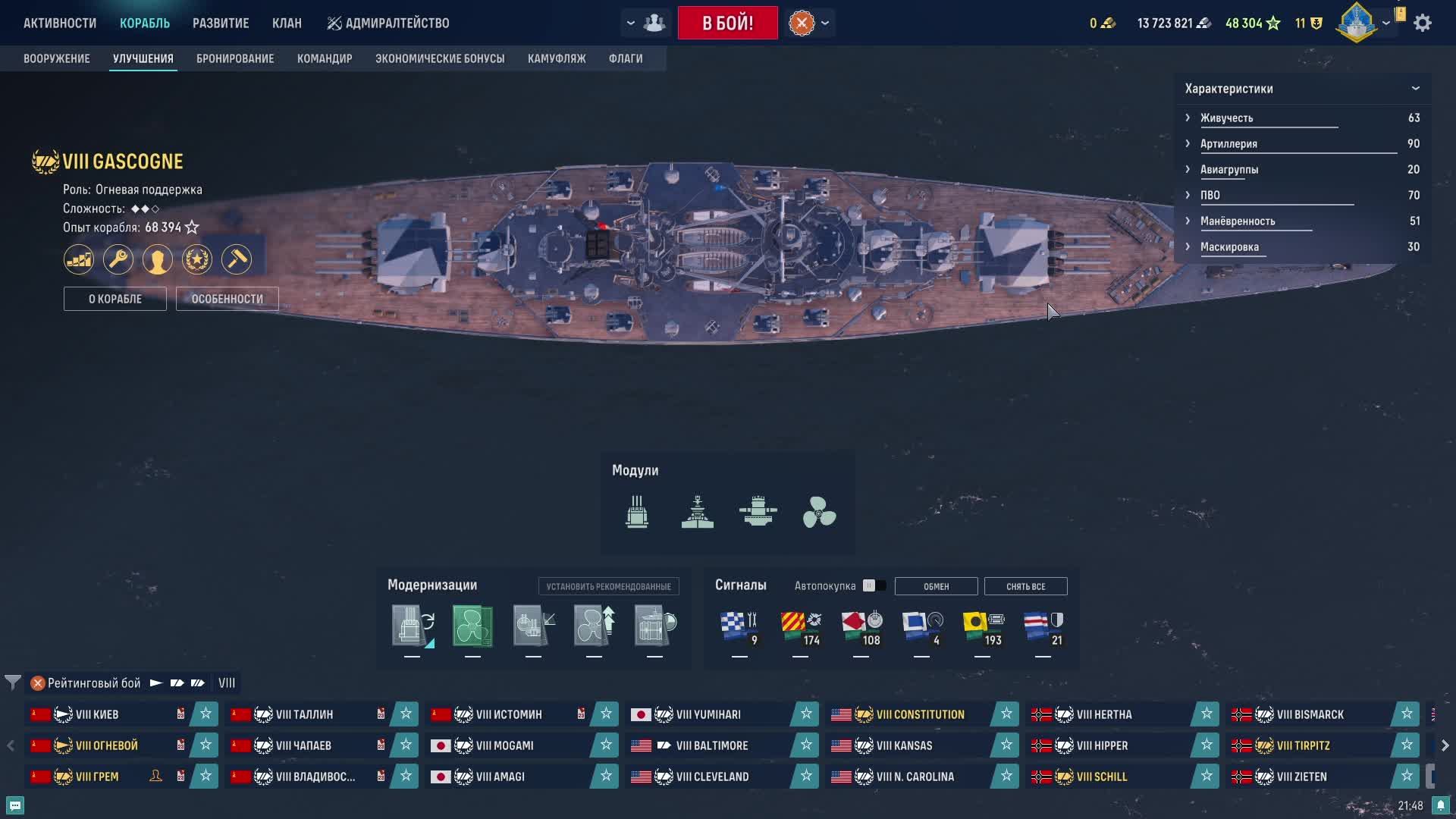Click the carousel next arrow

click(x=1445, y=745)
